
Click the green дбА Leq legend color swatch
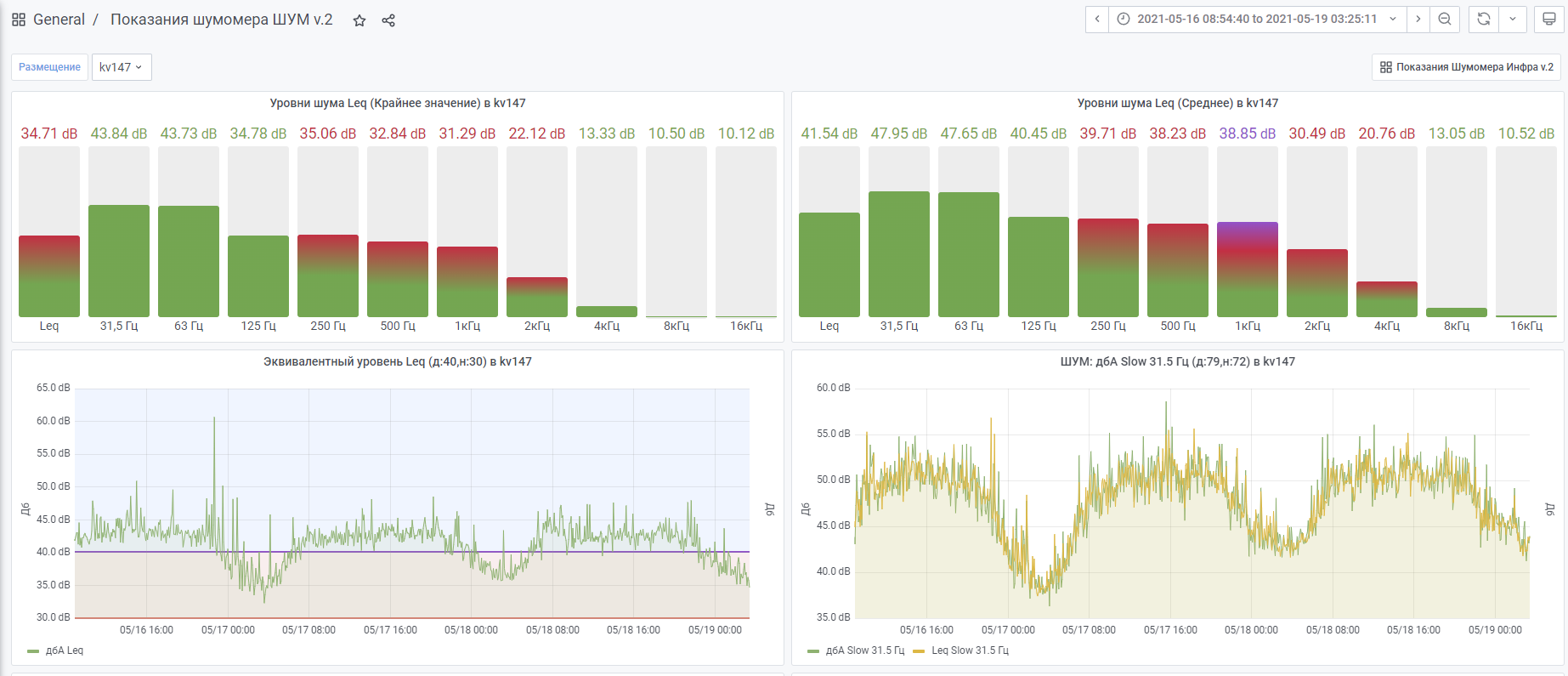(x=33, y=651)
